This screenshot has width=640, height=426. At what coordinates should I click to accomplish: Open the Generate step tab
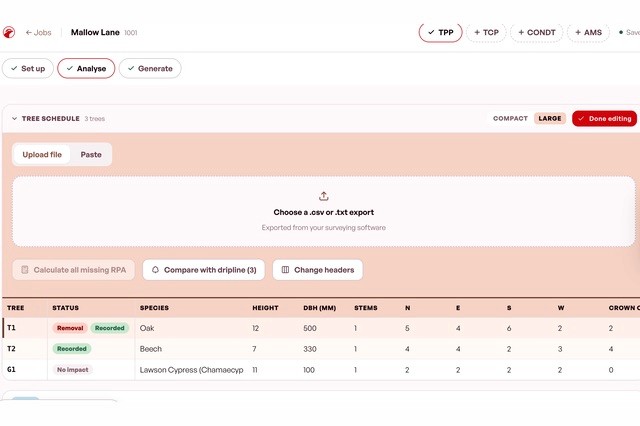pos(150,69)
